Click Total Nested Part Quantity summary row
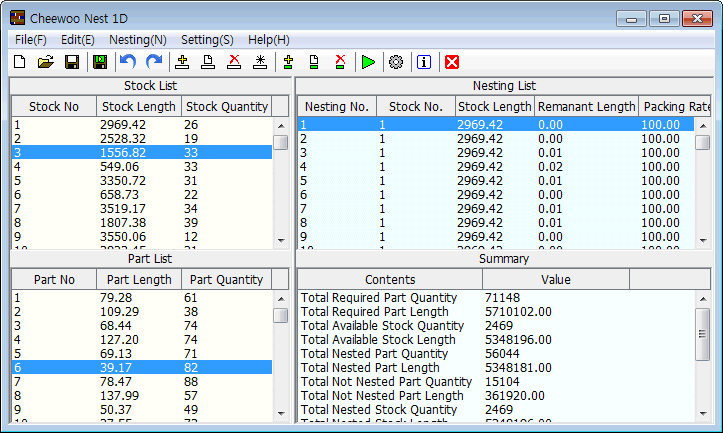This screenshot has height=433, width=723. [x=496, y=354]
